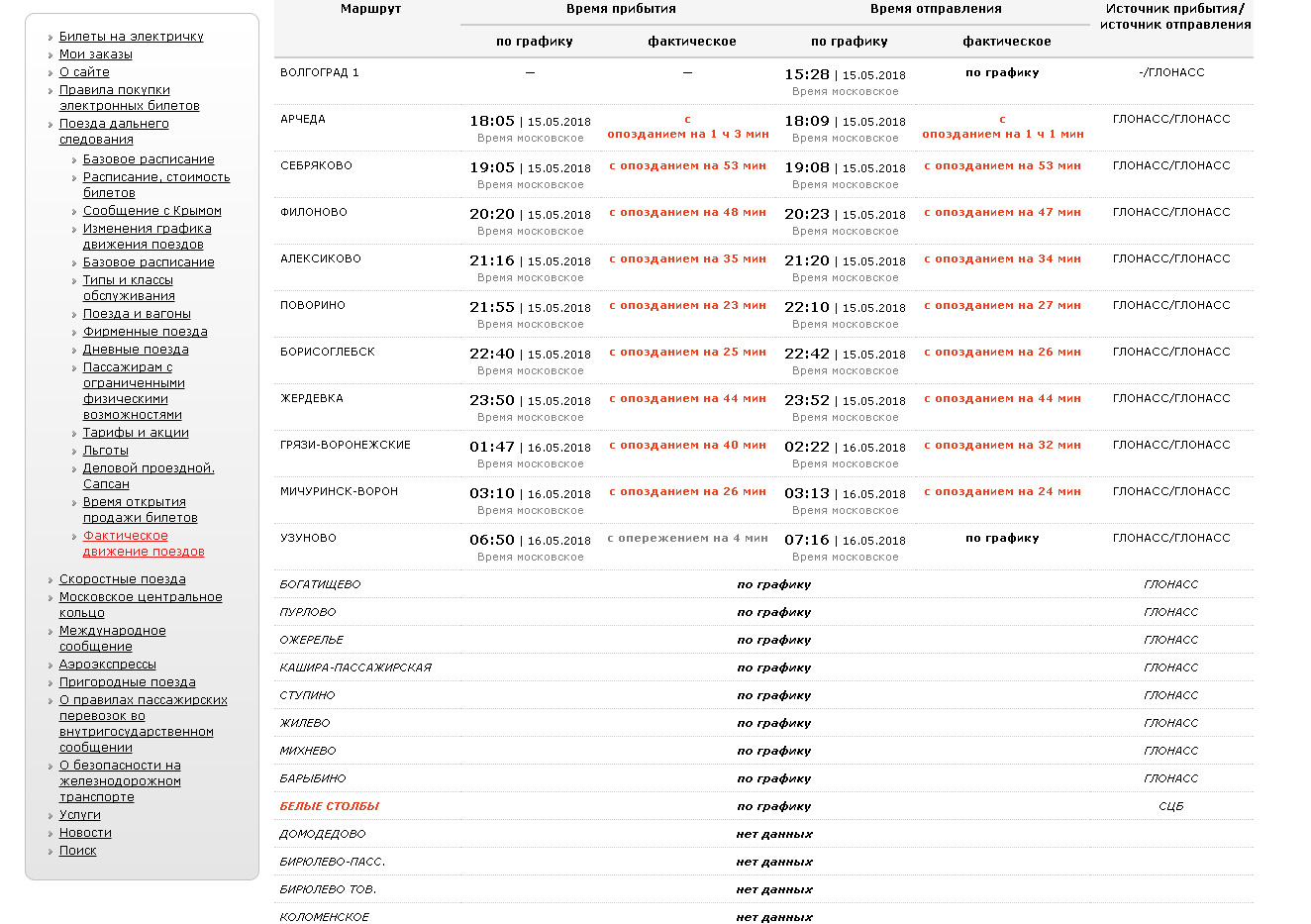Go to Московское центральное кольцо
Viewport: 1311px width, 924px height.
pos(140,605)
